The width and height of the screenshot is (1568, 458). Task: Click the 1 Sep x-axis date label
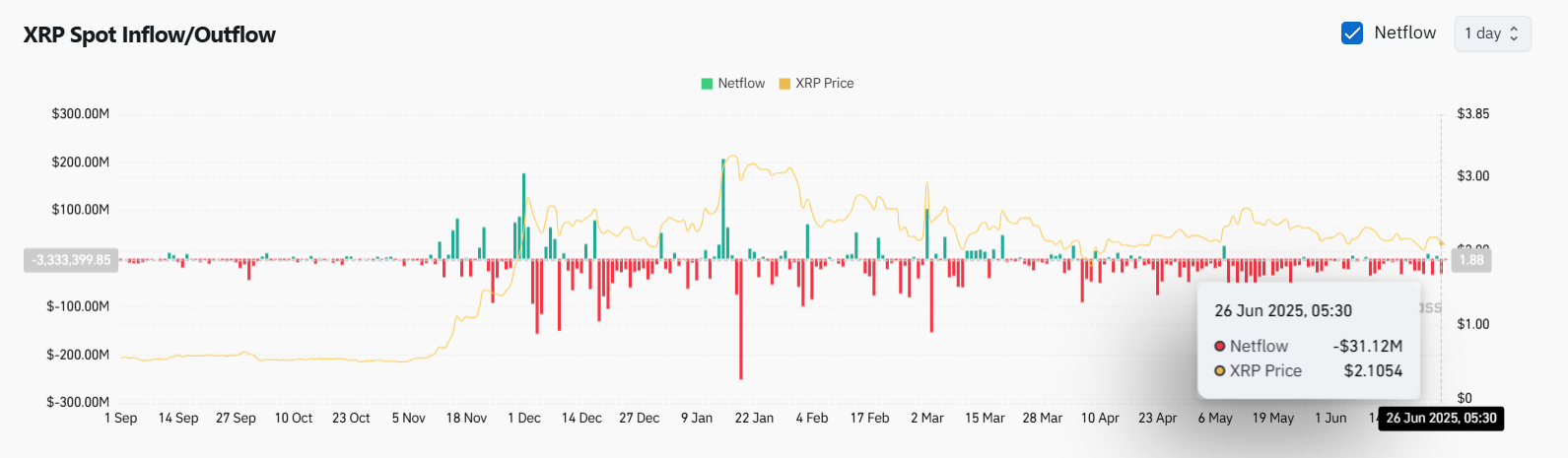(x=121, y=419)
